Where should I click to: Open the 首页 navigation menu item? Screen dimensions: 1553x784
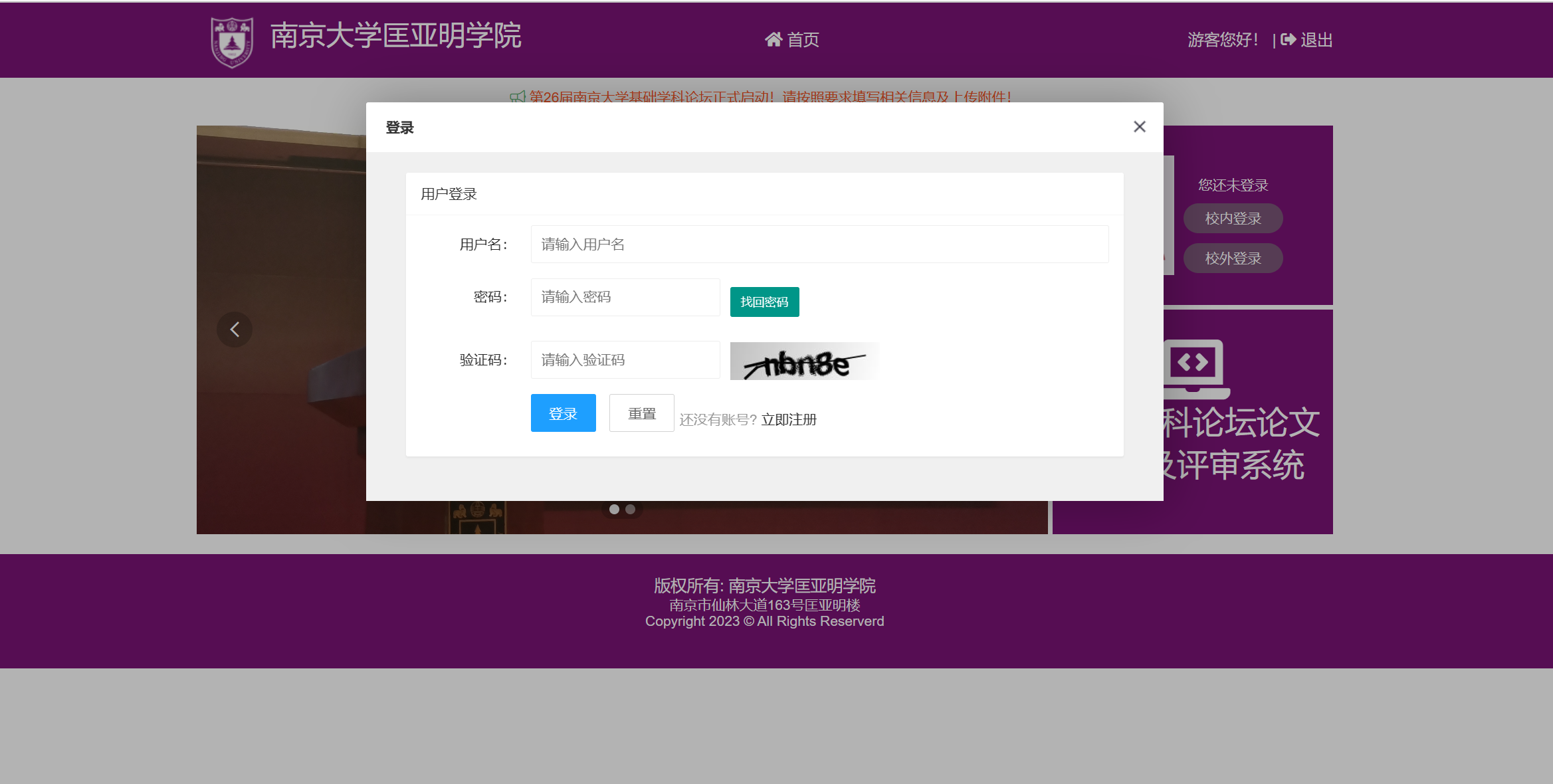click(802, 40)
